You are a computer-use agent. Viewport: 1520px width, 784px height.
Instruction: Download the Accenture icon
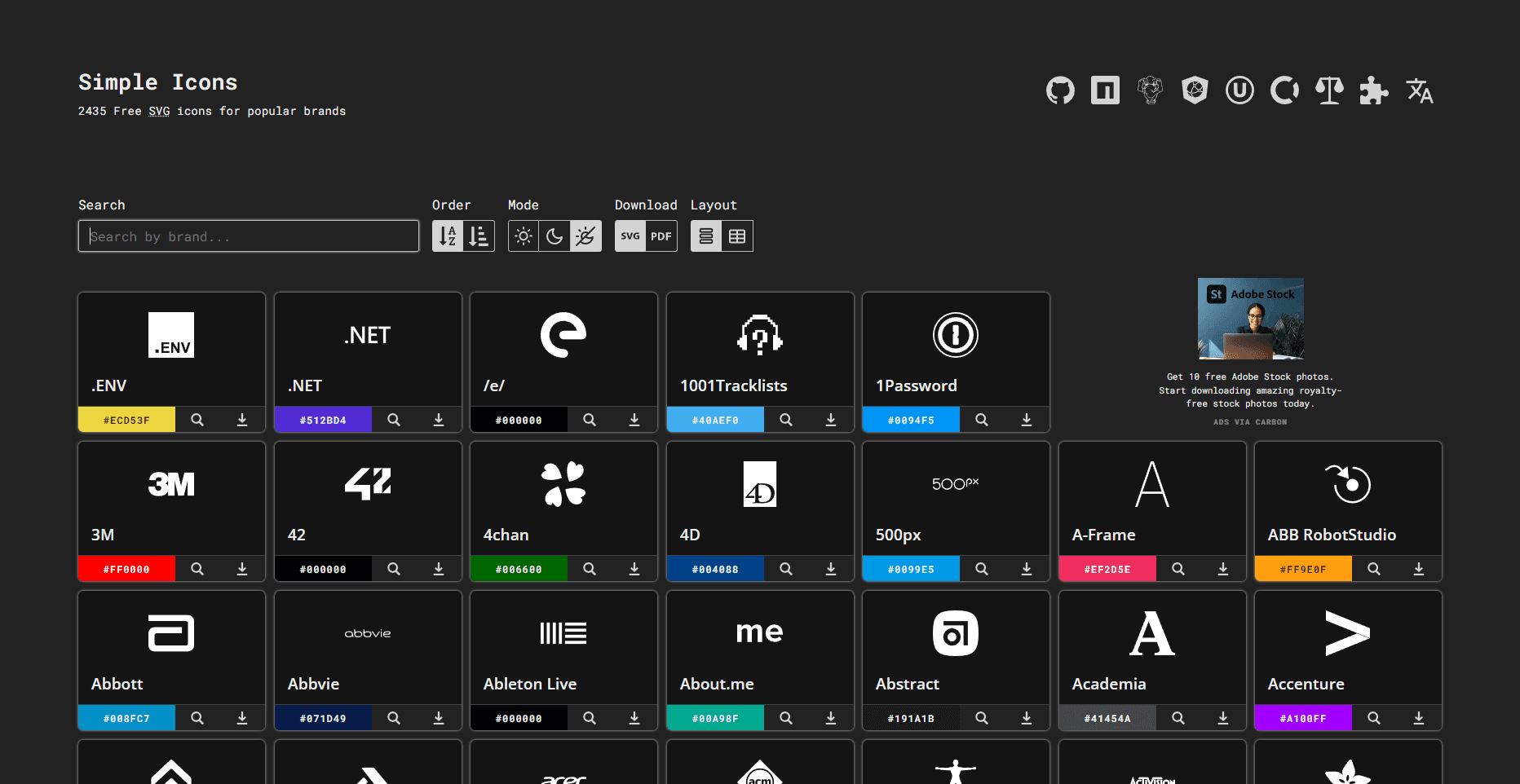1419,718
